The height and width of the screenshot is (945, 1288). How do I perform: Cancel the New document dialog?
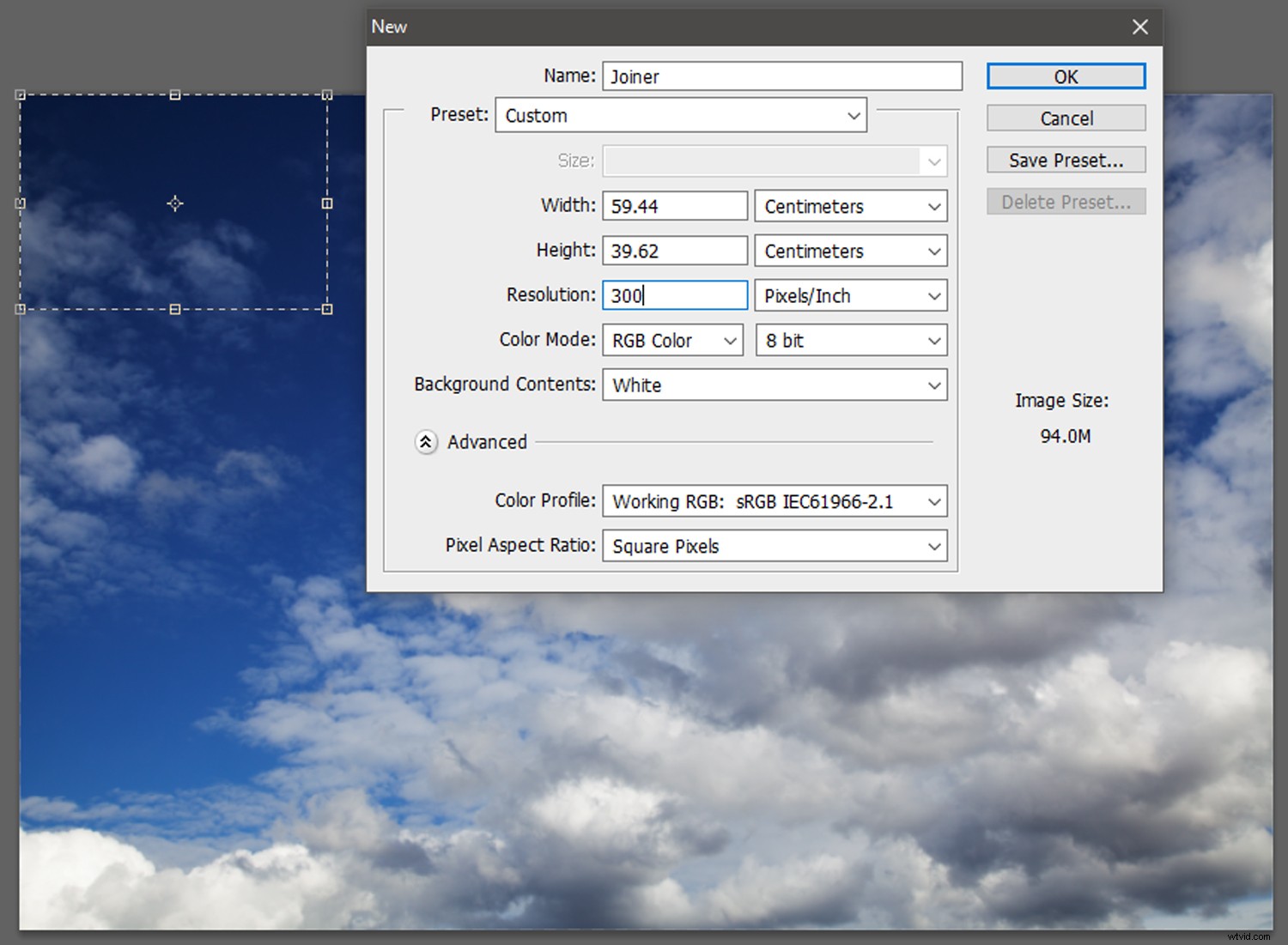tap(1065, 118)
